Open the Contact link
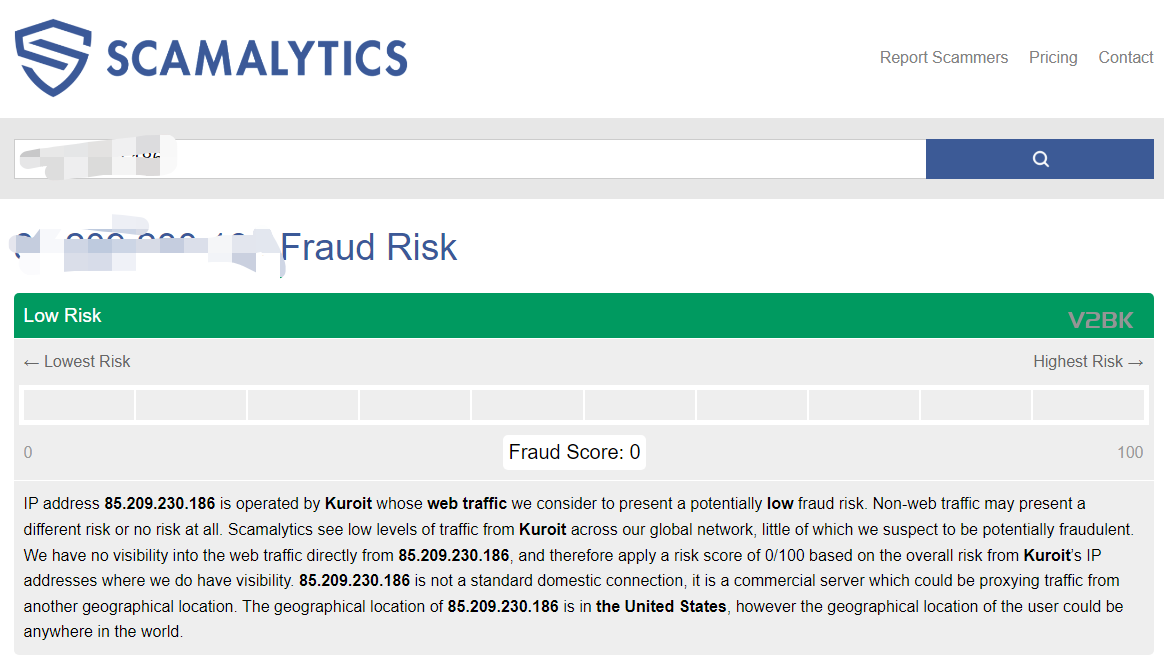 [1125, 58]
